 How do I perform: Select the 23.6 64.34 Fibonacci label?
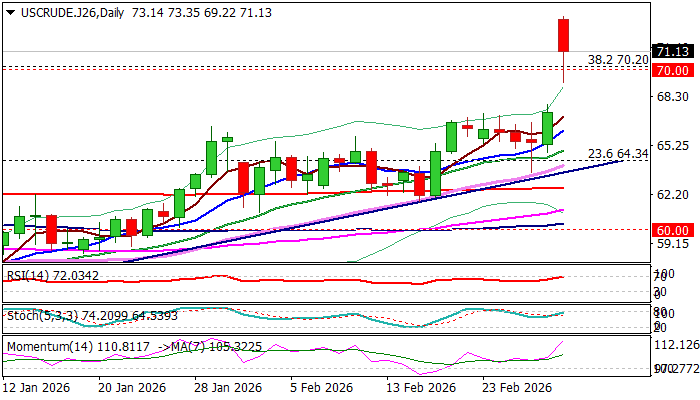(x=617, y=153)
